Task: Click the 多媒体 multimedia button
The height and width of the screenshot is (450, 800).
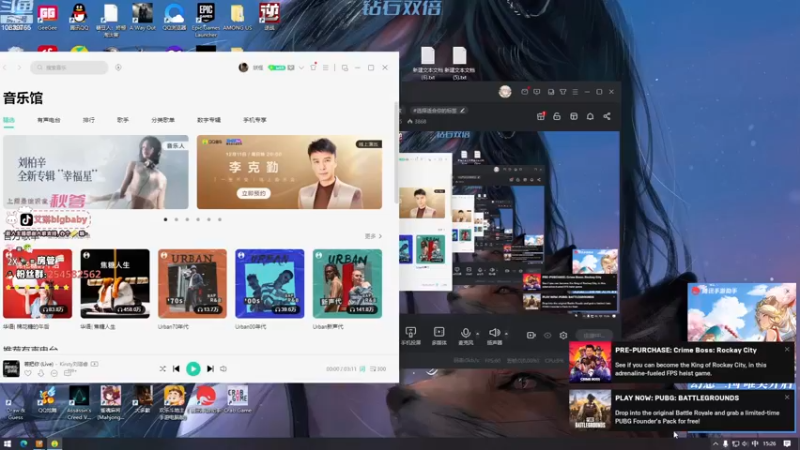Action: coord(439,336)
